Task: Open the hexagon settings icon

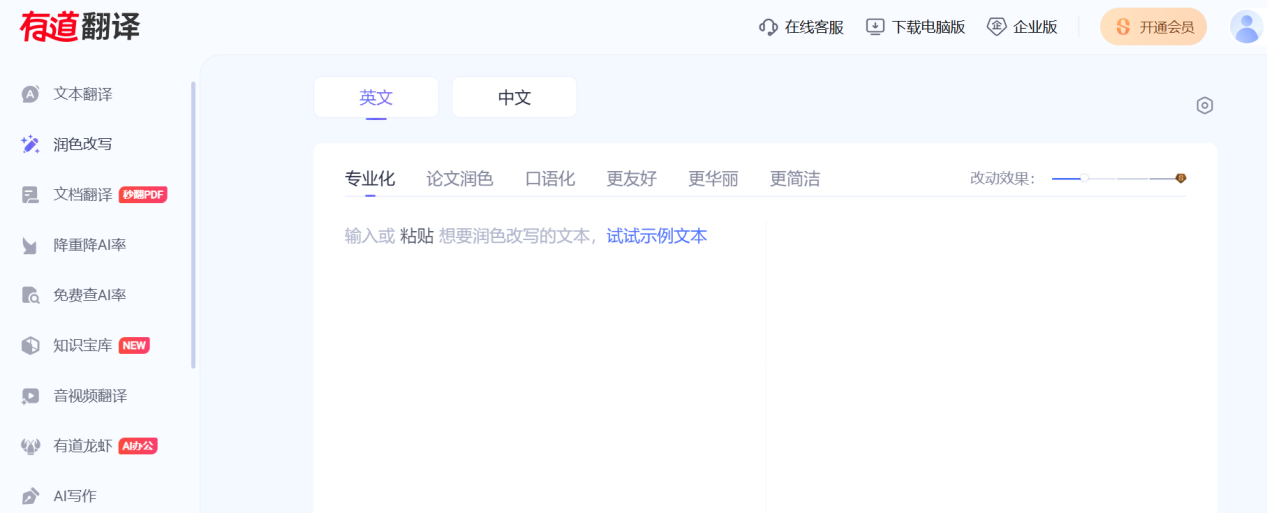Action: [x=1205, y=105]
